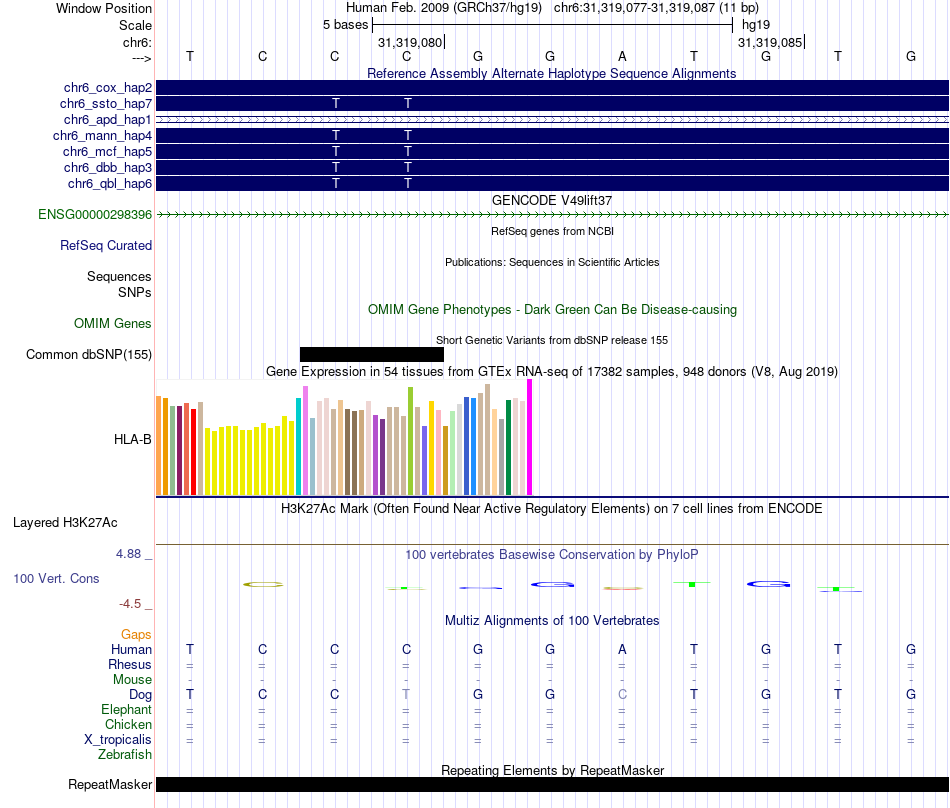Select the chr6_mcf_hap5 label
Viewport: 950px width, 808px height.
pos(107,151)
